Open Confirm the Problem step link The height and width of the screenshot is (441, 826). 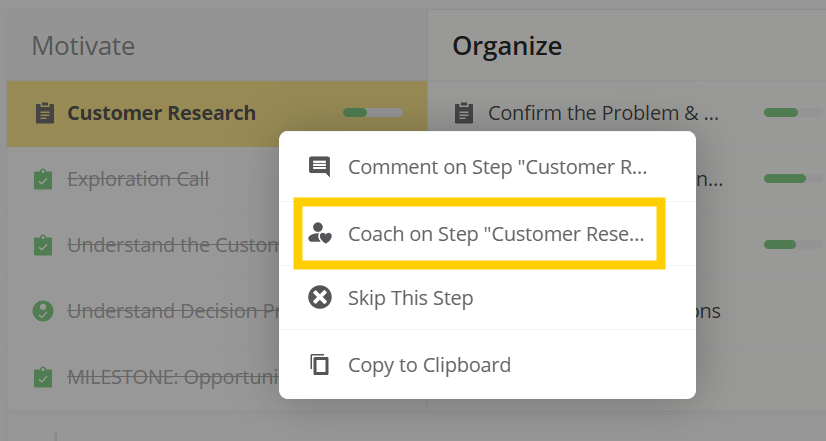603,113
